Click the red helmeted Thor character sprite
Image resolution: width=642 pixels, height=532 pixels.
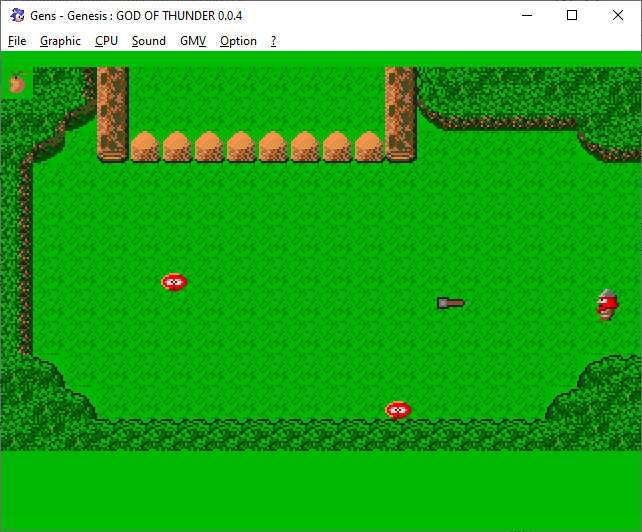pyautogui.click(x=607, y=305)
